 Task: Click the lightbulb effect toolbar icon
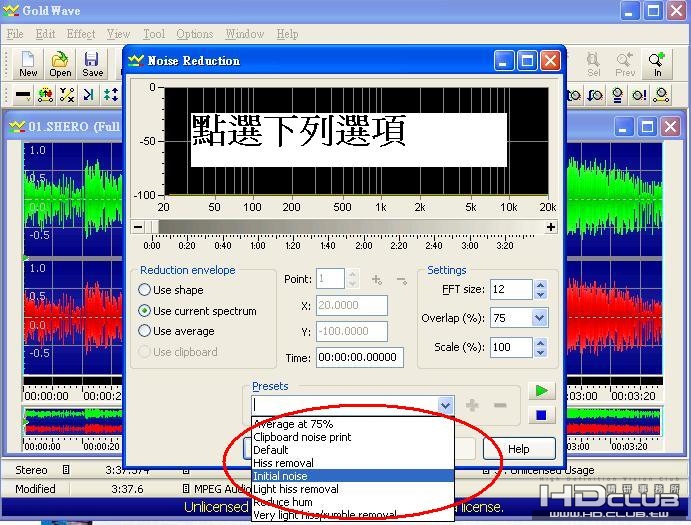(x=617, y=95)
